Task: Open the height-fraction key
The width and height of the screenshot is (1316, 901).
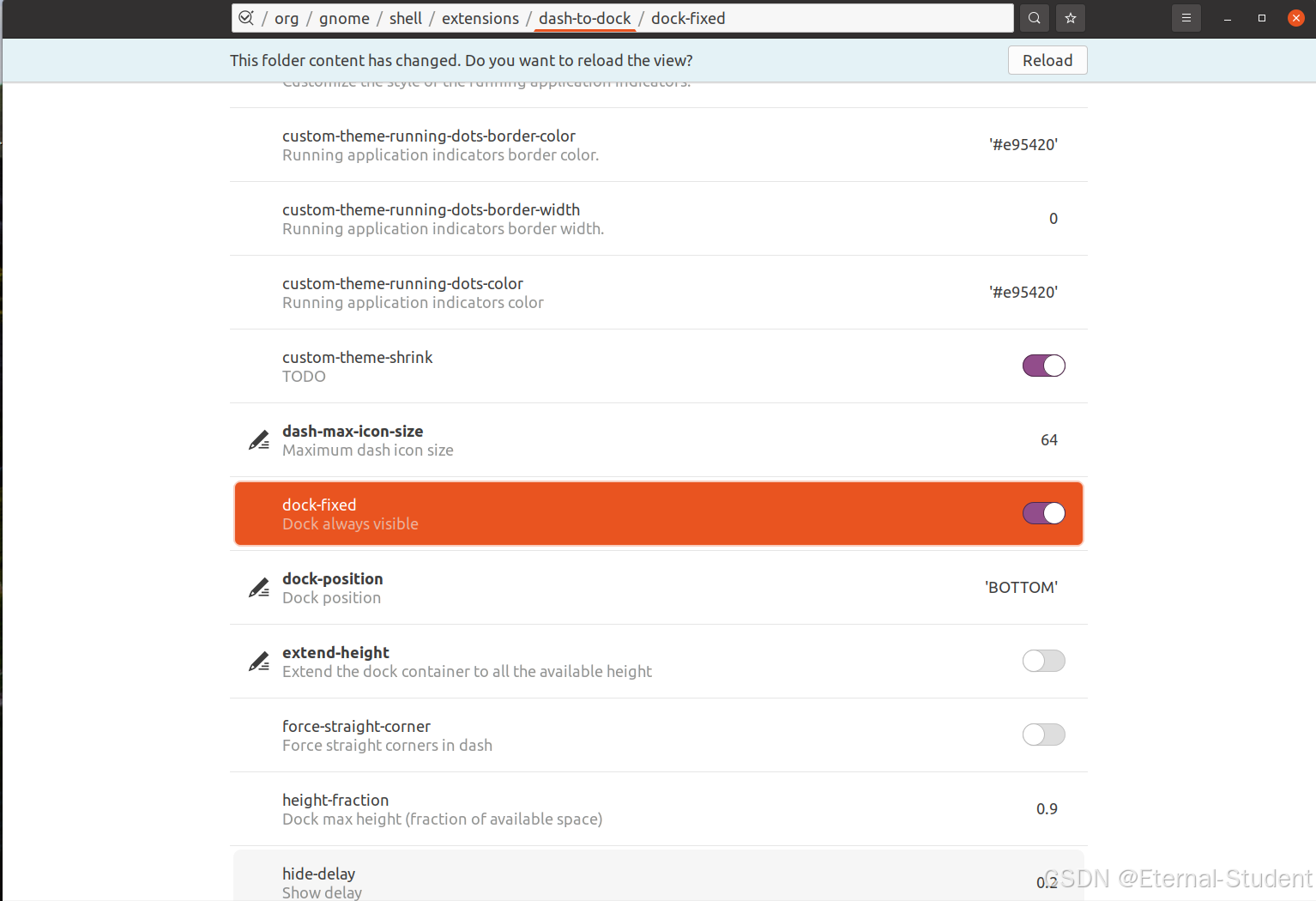Action: coord(659,809)
